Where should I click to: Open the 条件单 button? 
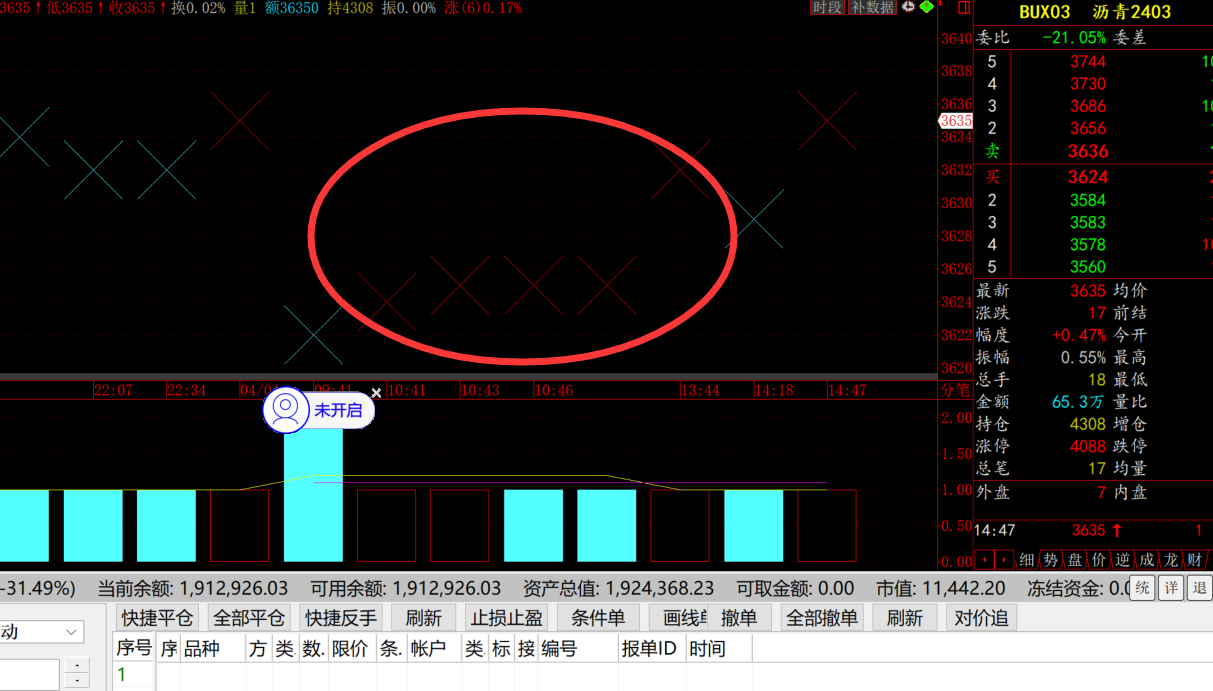598,618
